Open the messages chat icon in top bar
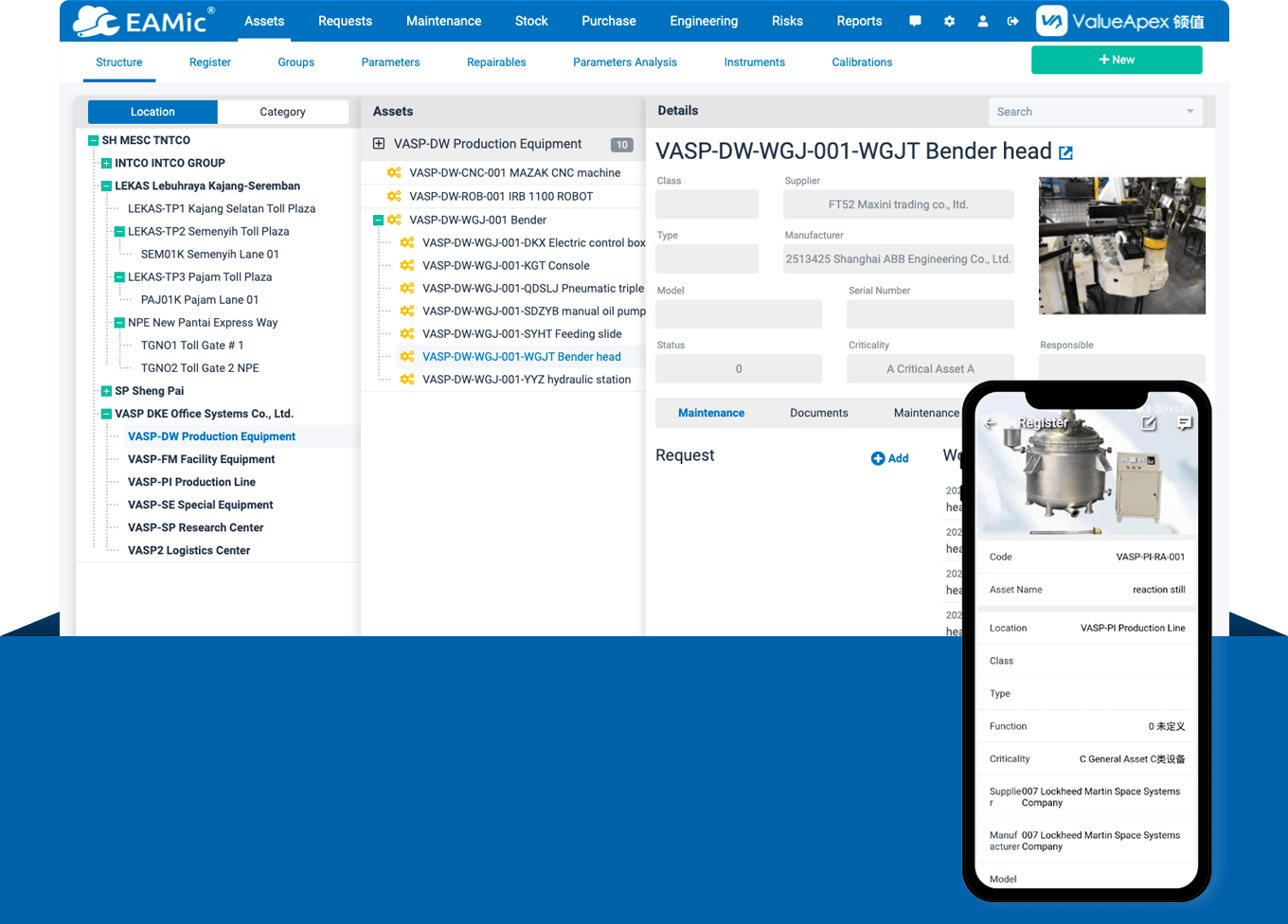Screen dimensions: 1288x924 click(915, 21)
